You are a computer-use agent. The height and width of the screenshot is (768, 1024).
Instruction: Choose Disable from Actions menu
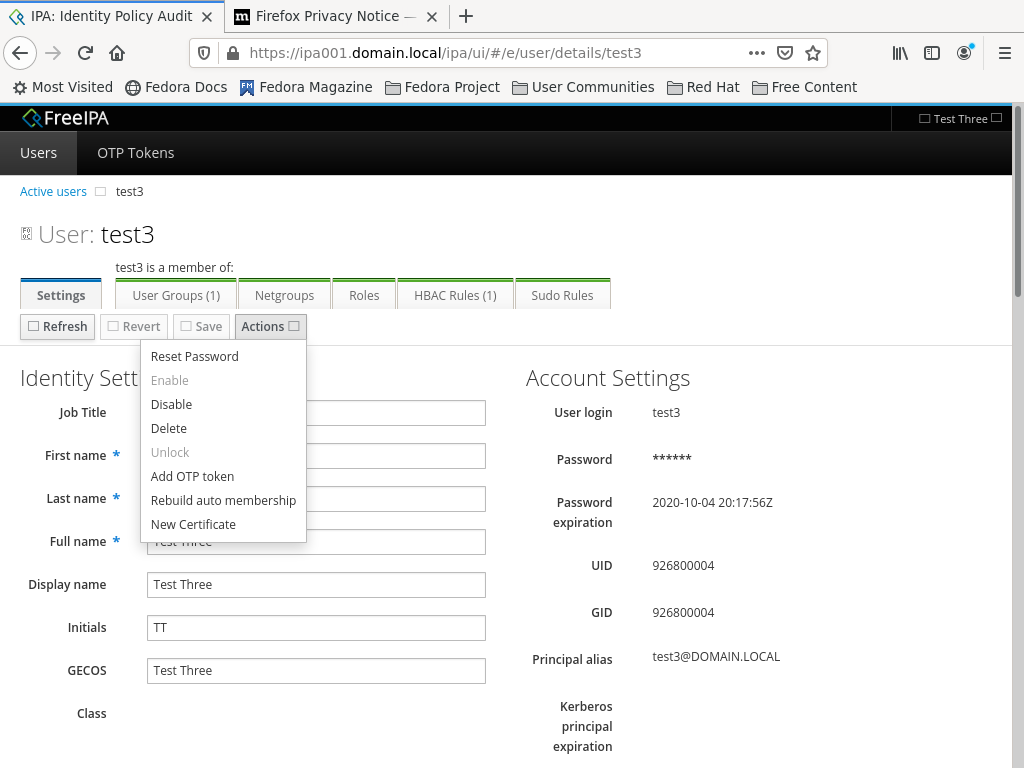(x=223, y=404)
